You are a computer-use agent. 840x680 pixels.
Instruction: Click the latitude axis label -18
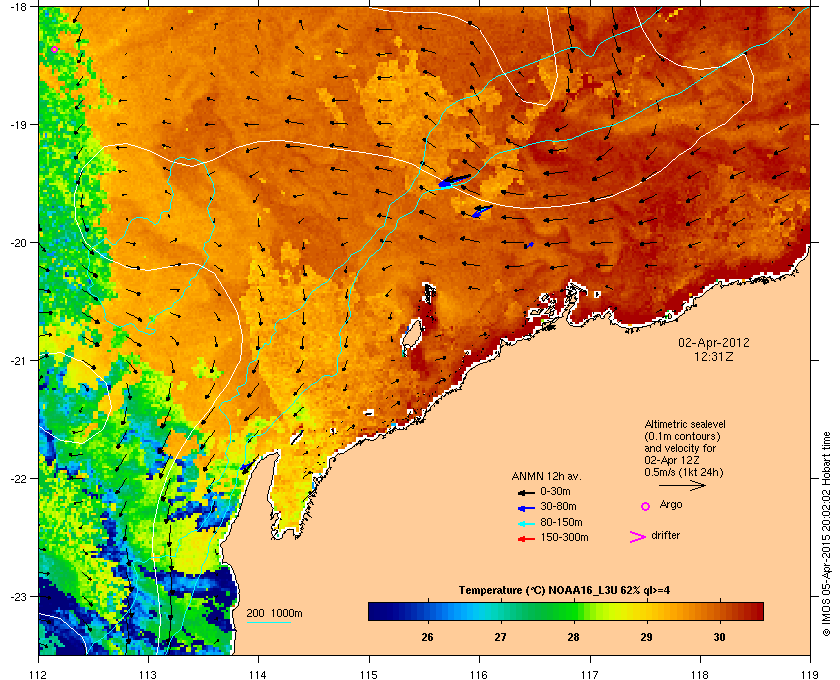click(17, 6)
